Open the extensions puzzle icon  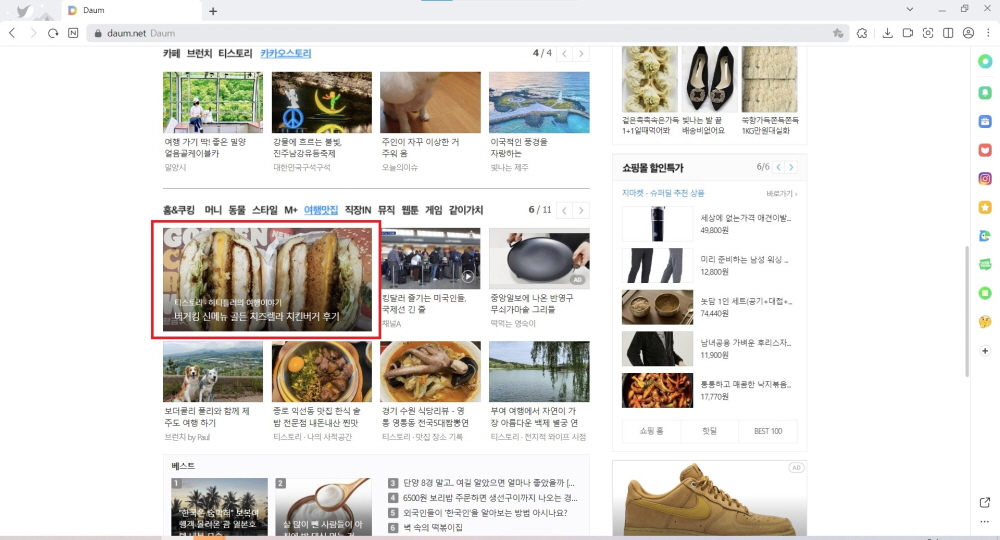(862, 33)
